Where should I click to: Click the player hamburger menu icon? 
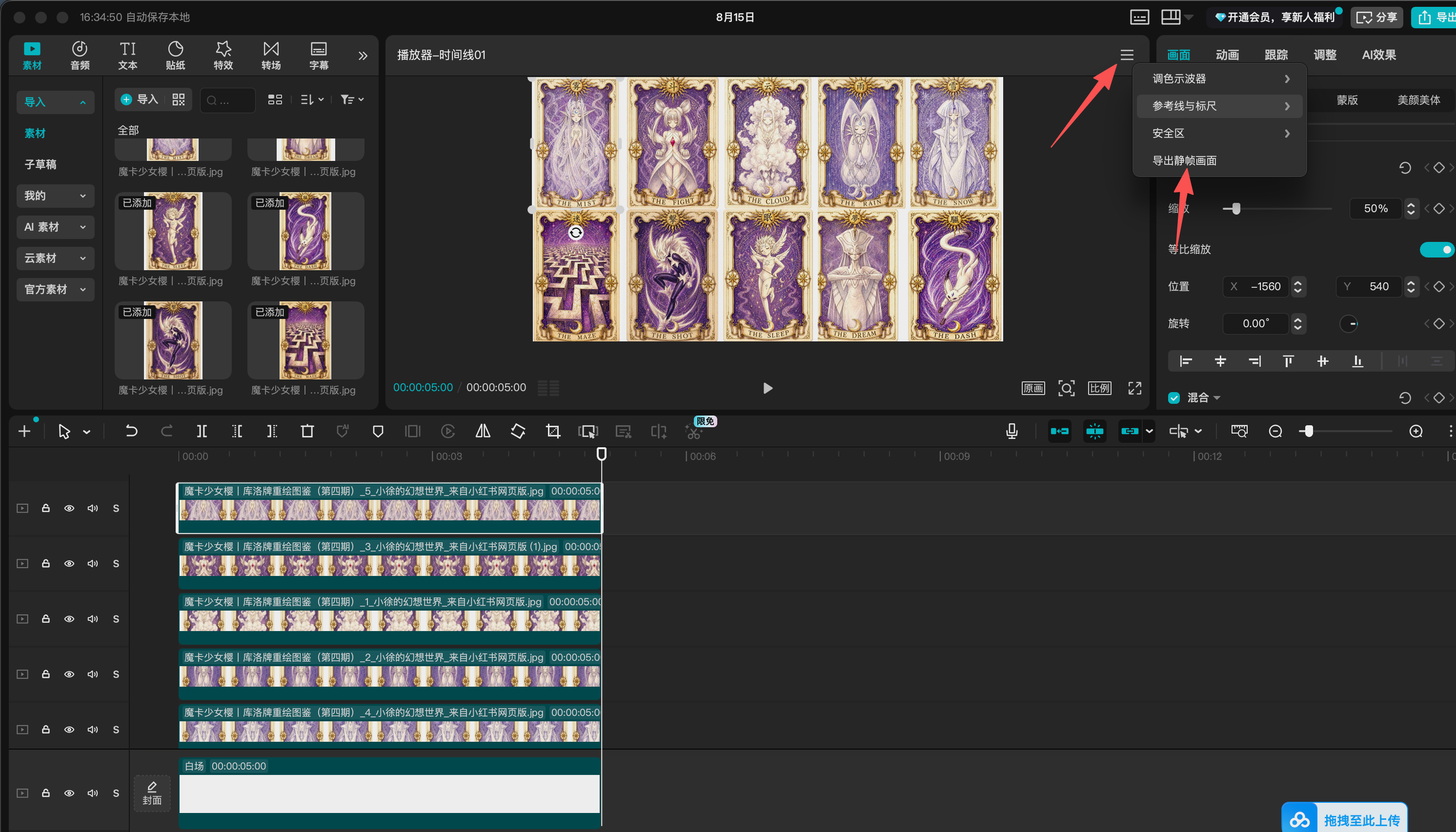pos(1127,55)
